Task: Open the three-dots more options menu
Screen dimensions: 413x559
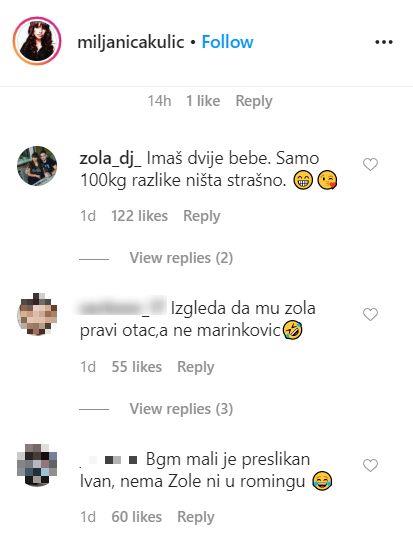Action: (x=384, y=42)
